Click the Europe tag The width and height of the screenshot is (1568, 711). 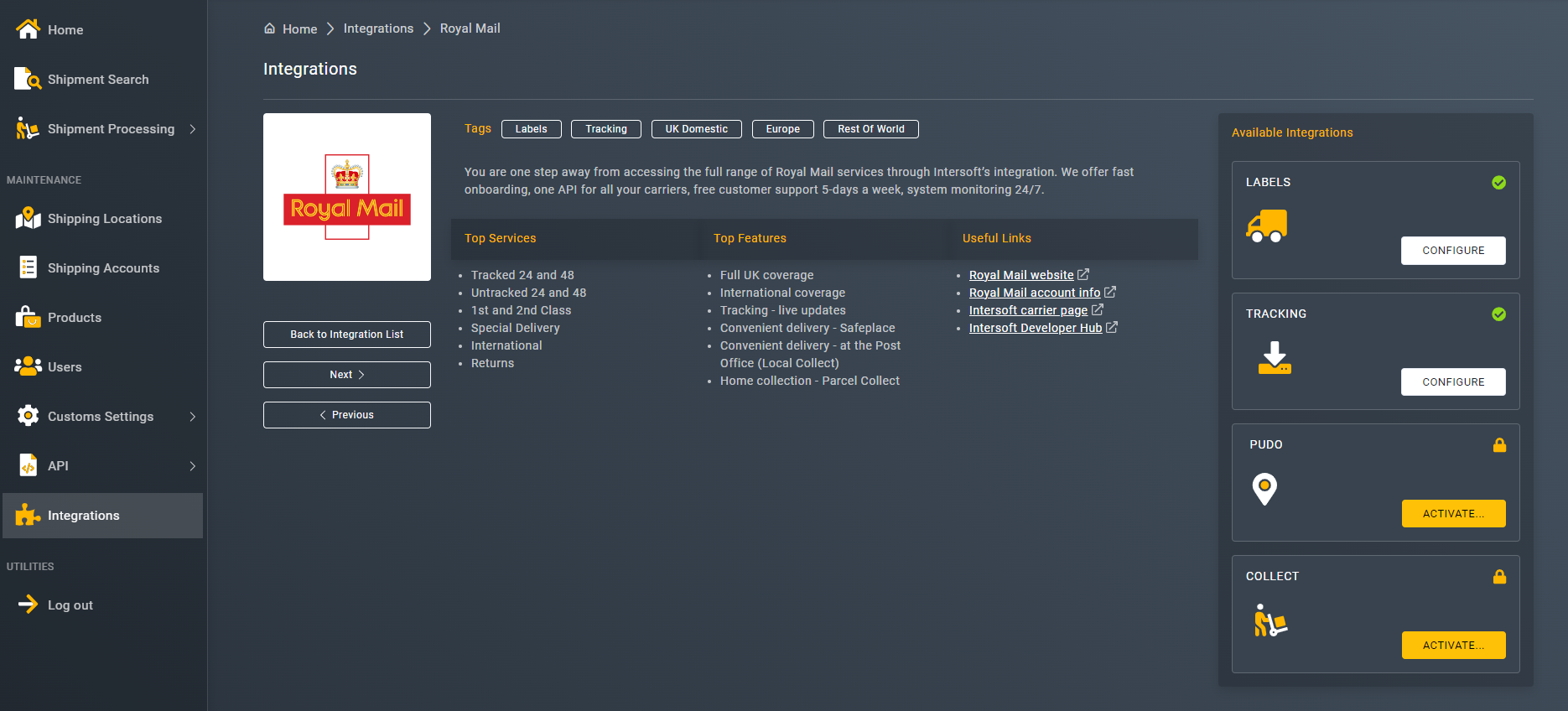click(783, 129)
